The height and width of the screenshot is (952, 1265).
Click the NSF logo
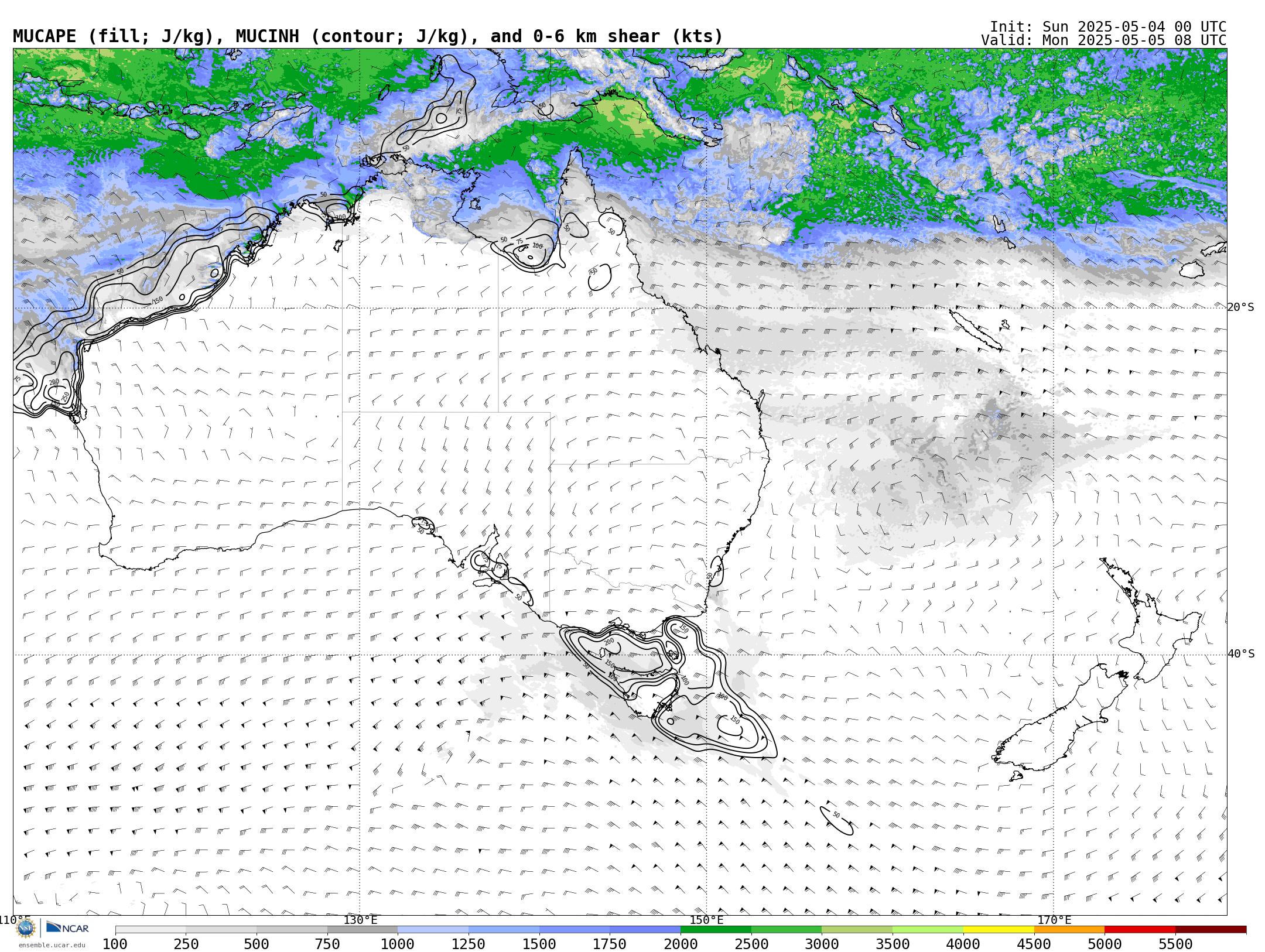click(x=26, y=927)
